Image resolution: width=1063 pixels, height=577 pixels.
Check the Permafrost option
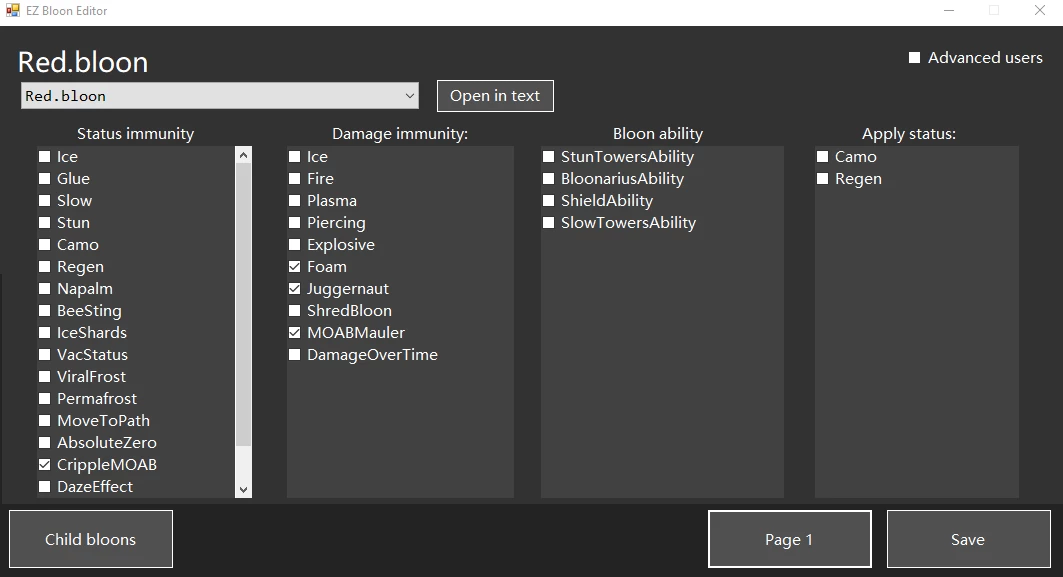(45, 398)
